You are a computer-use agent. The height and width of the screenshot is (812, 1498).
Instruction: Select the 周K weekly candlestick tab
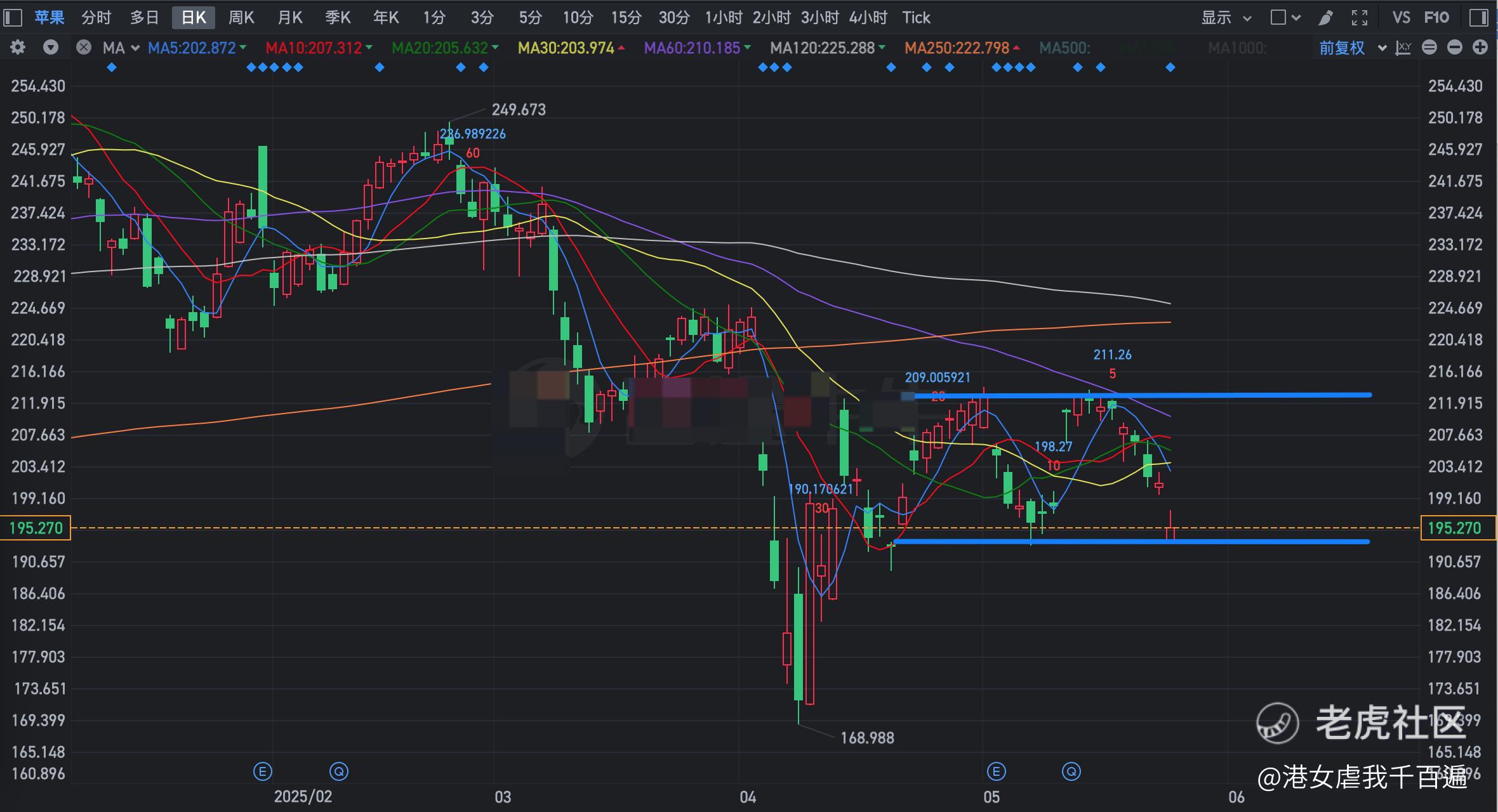pos(241,18)
